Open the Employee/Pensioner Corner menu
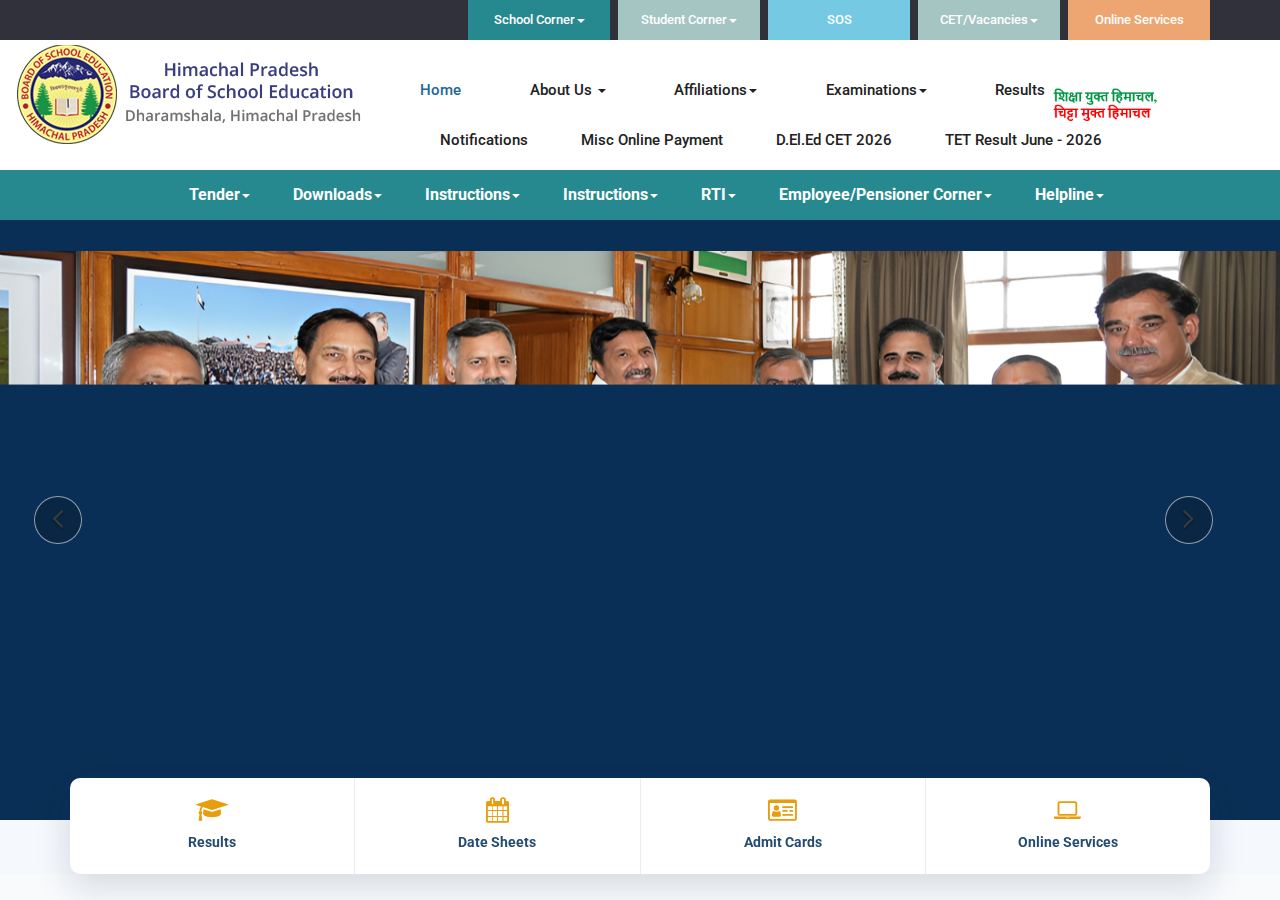 click(x=885, y=195)
